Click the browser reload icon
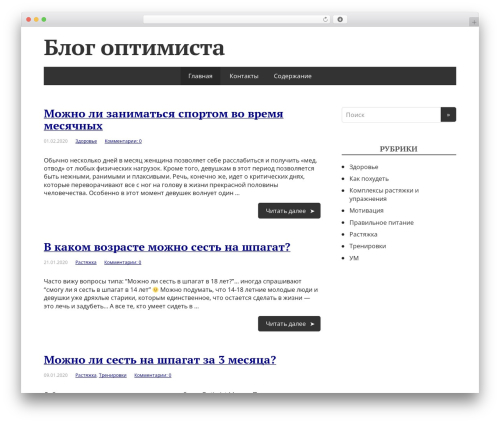This screenshot has width=500, height=423. 325,20
